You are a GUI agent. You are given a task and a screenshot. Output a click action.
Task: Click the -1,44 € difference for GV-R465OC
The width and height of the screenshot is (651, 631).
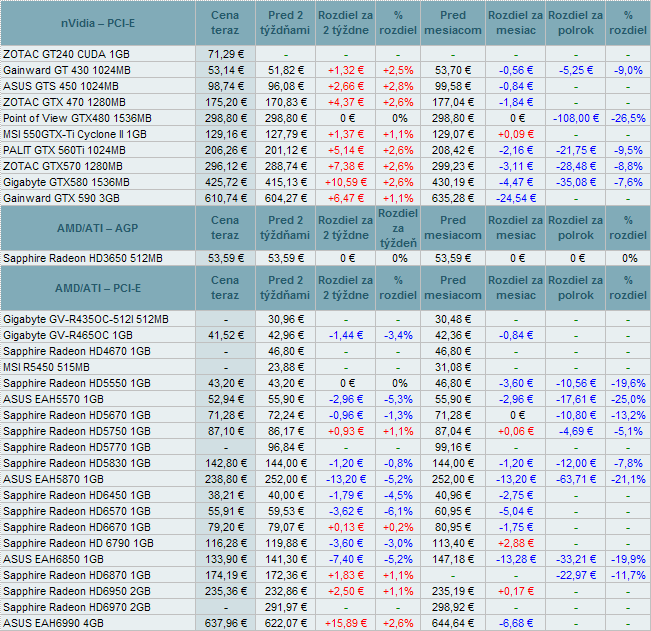click(x=346, y=335)
